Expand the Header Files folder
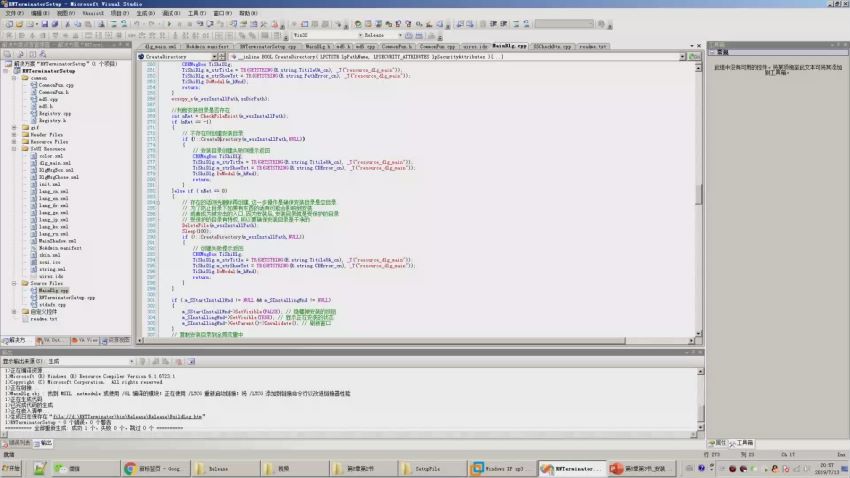This screenshot has height=478, width=850. point(14,135)
